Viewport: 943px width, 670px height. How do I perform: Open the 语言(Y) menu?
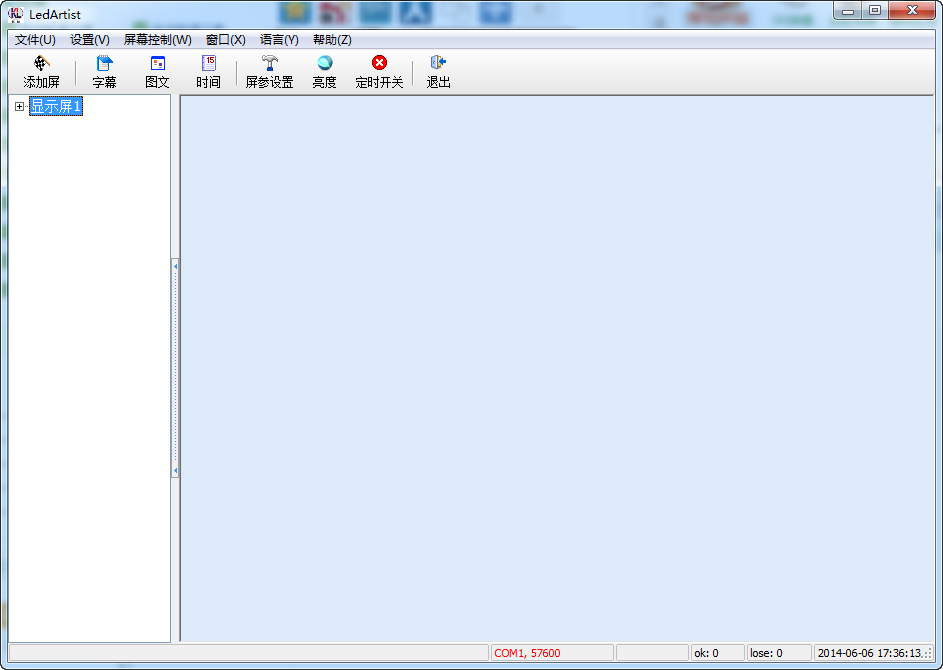279,40
